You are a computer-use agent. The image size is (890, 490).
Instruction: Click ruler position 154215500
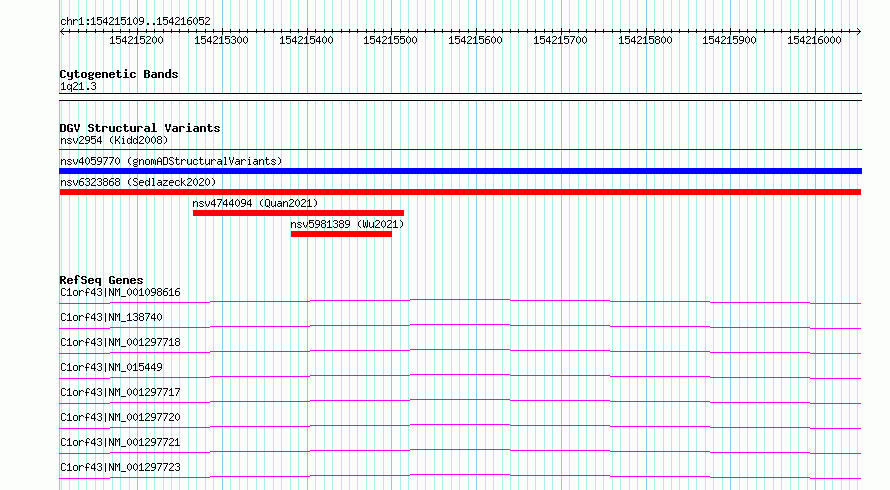click(x=391, y=40)
